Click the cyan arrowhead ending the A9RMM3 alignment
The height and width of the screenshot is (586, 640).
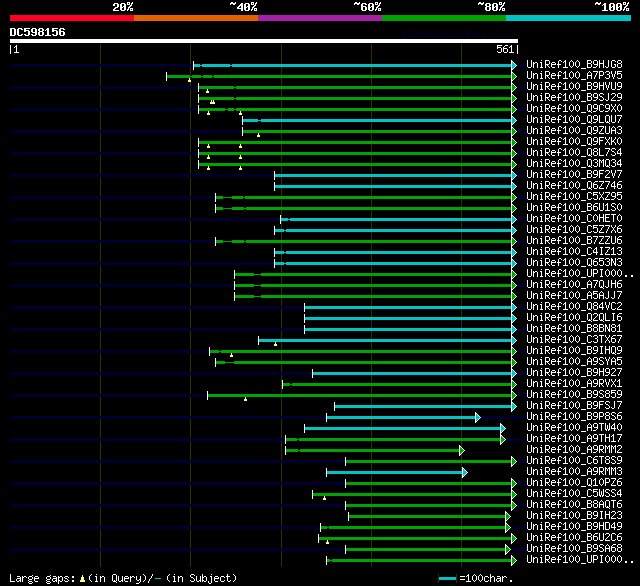tap(465, 473)
